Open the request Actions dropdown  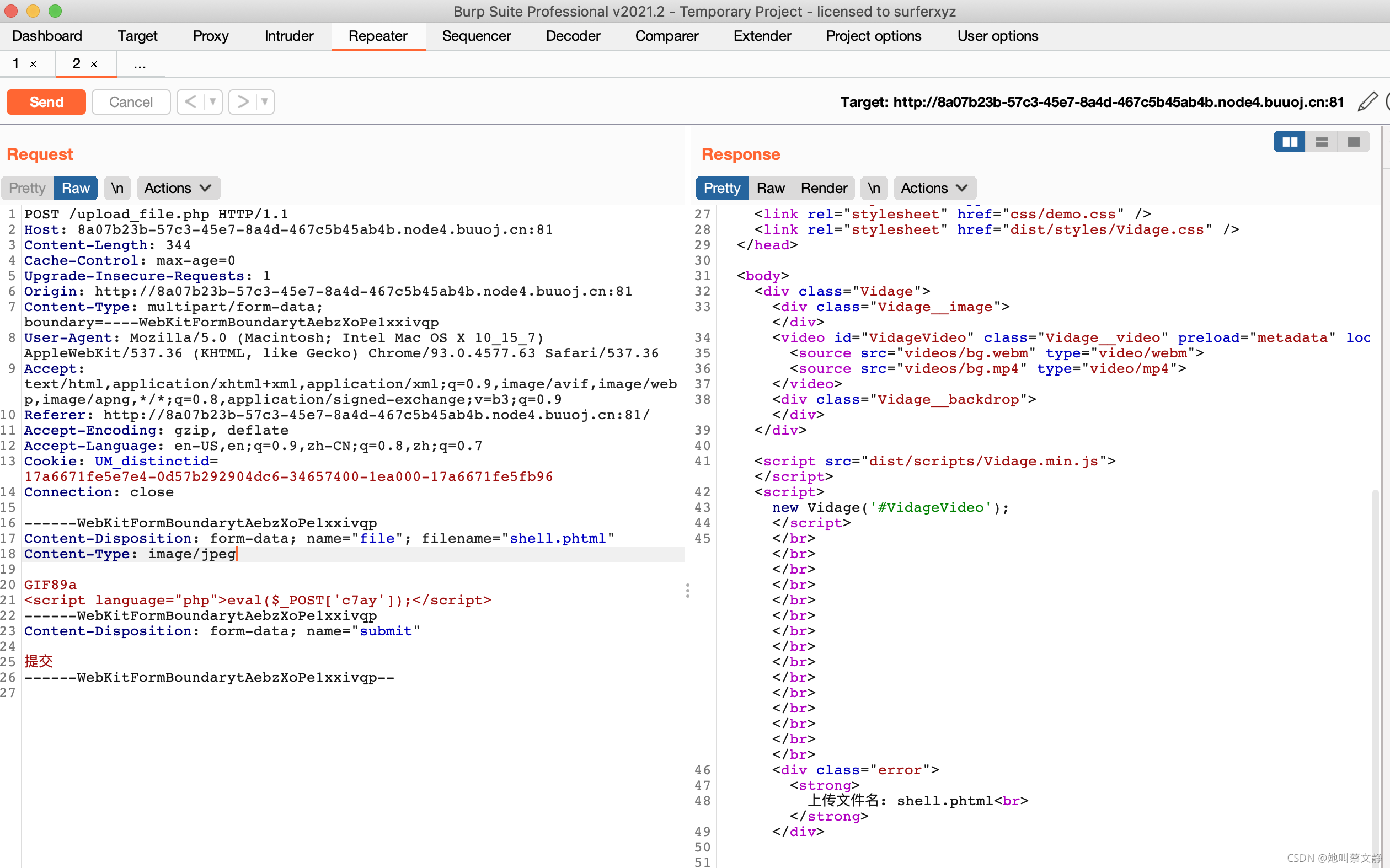(x=178, y=188)
